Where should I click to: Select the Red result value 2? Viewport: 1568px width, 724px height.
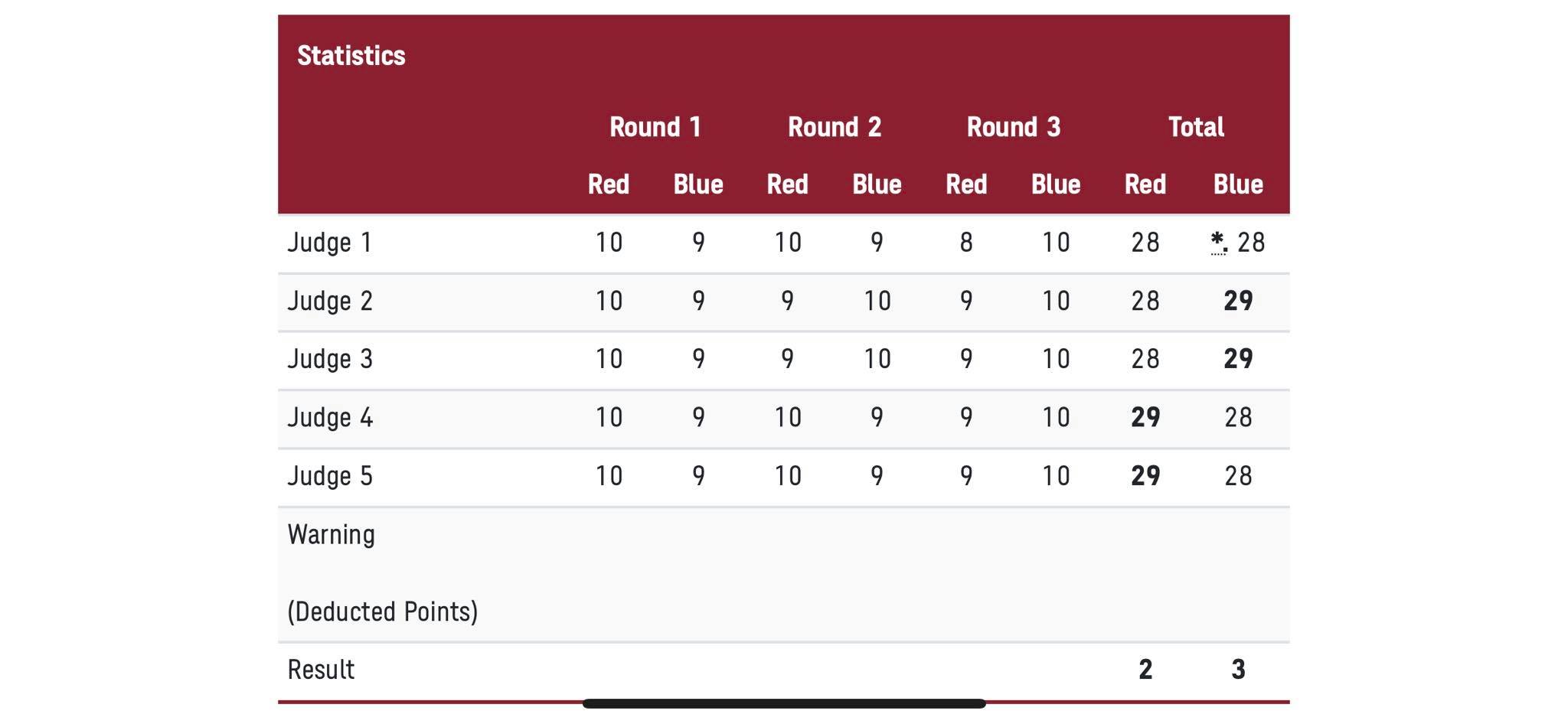click(x=1145, y=670)
